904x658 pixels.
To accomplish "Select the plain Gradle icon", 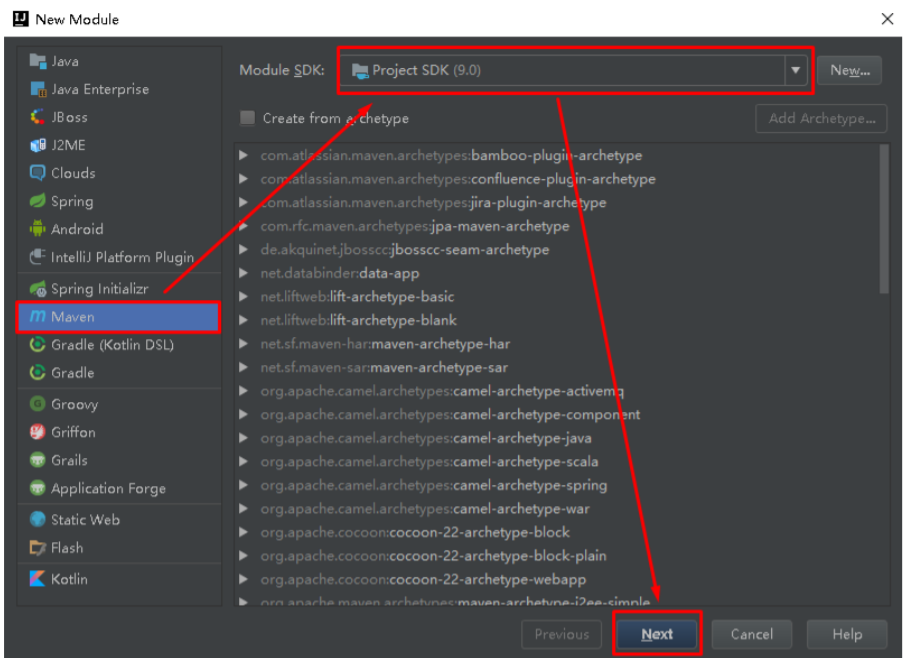I will 37,373.
